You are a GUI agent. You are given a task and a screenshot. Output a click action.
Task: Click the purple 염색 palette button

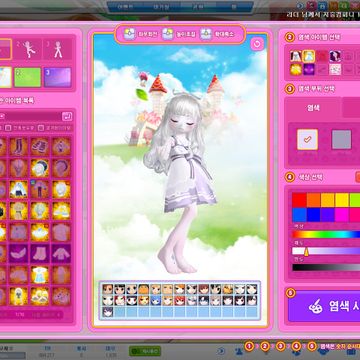324,306
